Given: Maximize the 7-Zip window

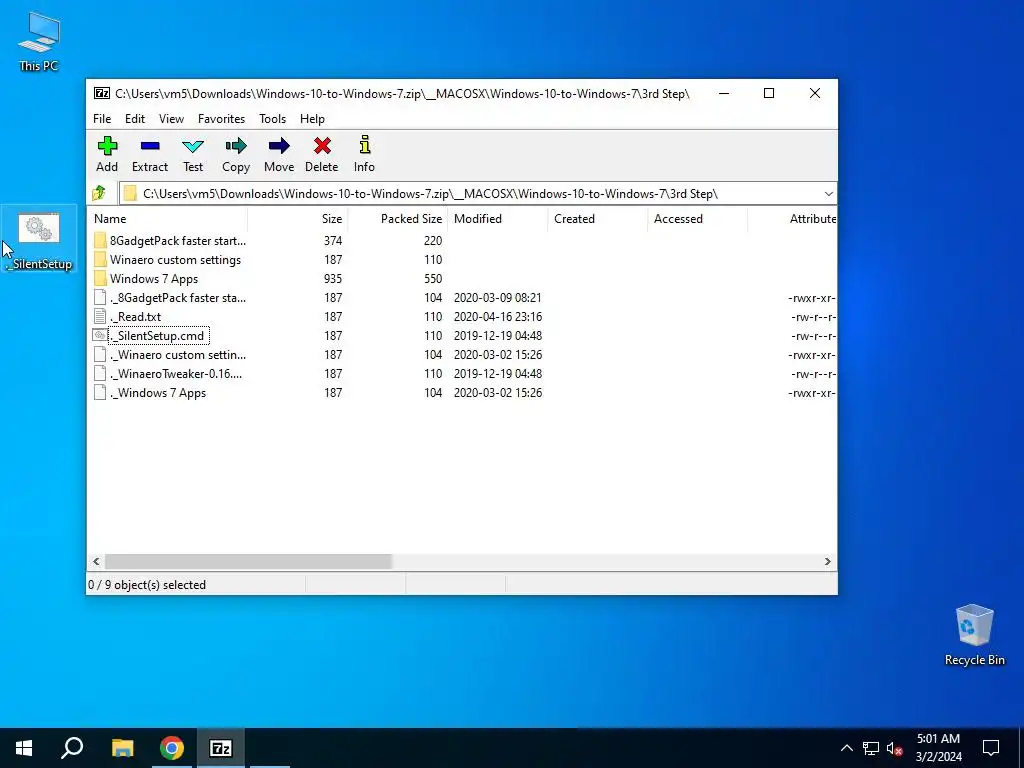Looking at the screenshot, I should click(x=769, y=93).
